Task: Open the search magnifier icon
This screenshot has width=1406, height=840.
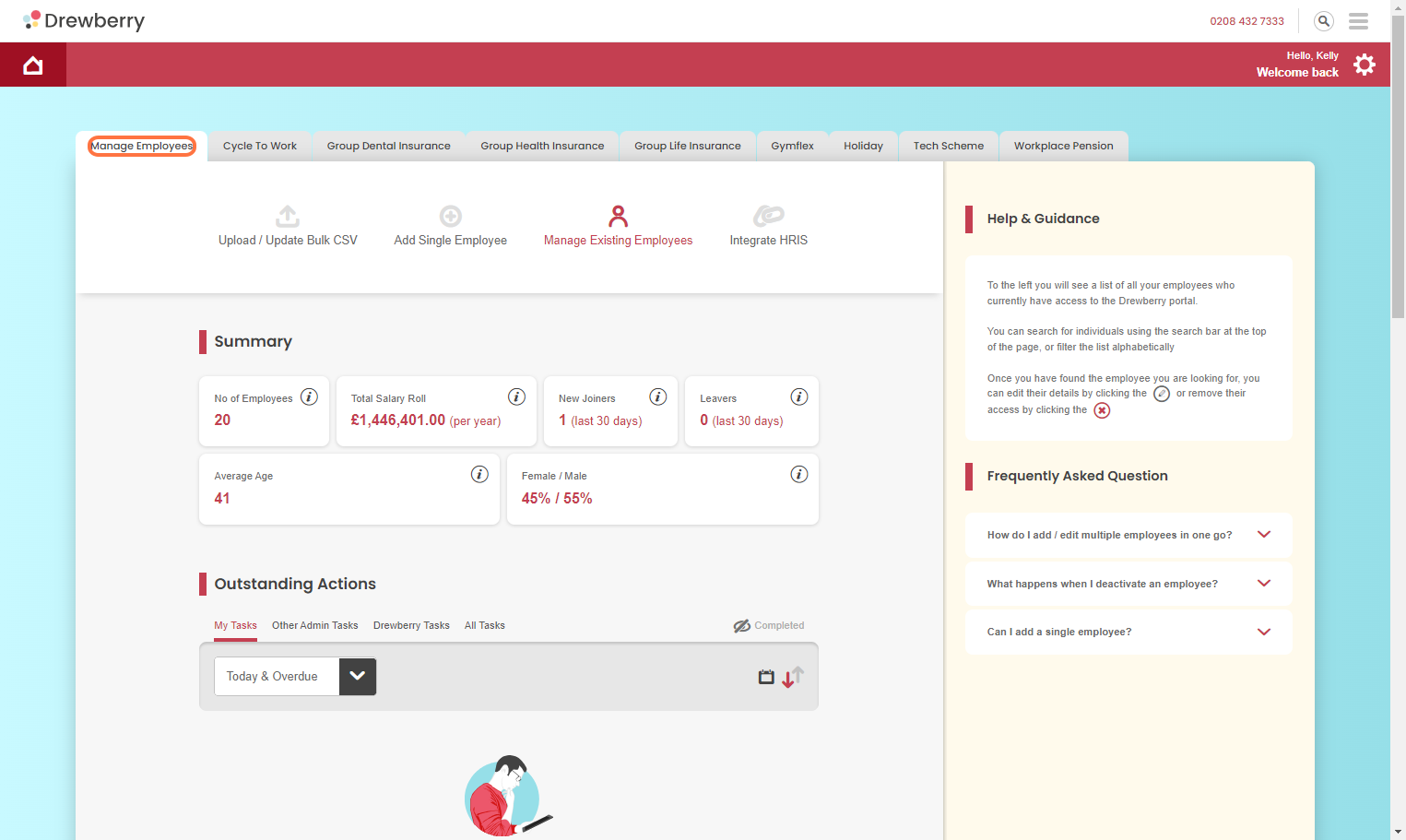Action: pos(1324,20)
